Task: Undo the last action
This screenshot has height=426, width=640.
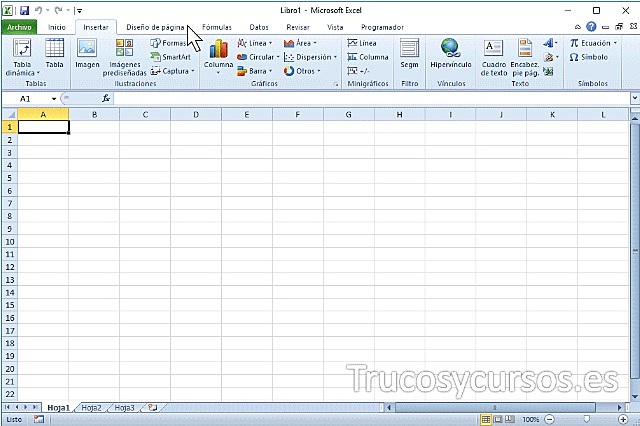Action: click(38, 10)
